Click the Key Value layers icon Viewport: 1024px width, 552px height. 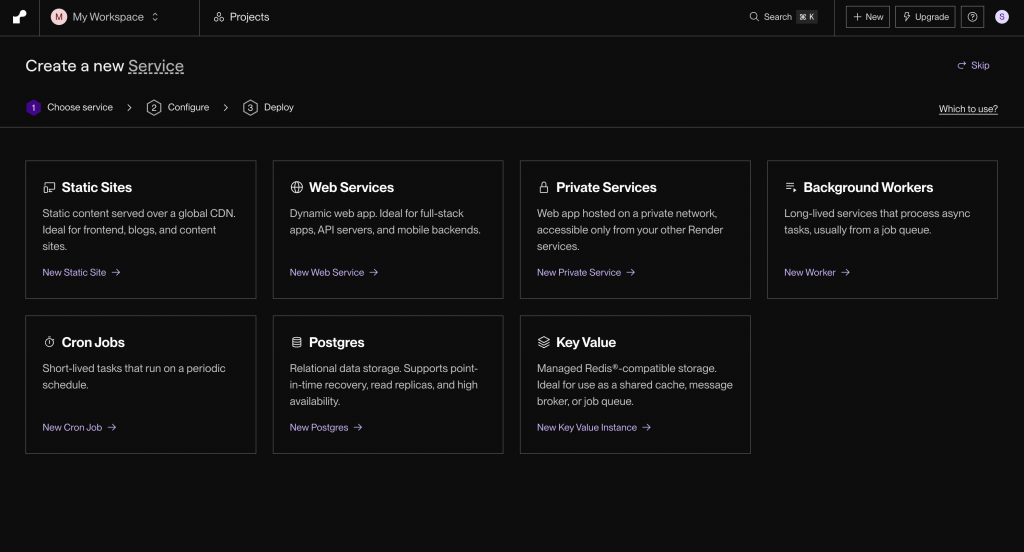coord(544,342)
